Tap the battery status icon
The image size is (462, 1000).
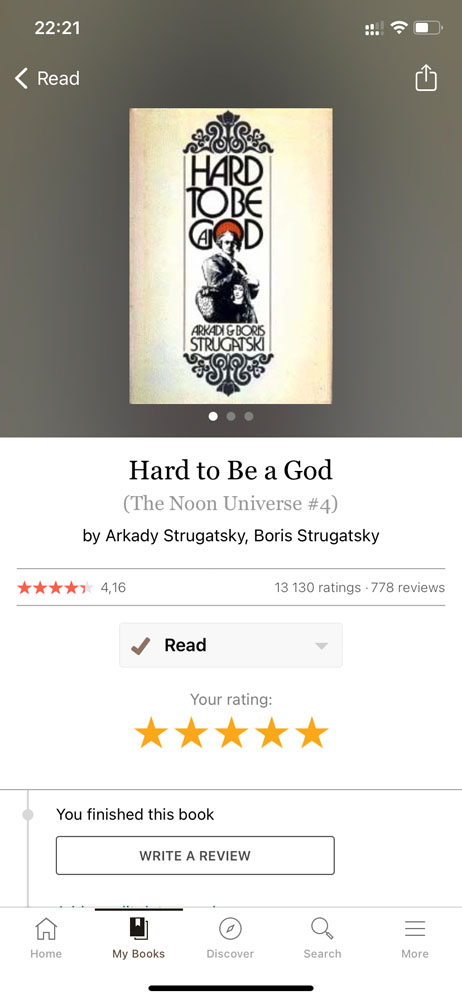[x=428, y=27]
